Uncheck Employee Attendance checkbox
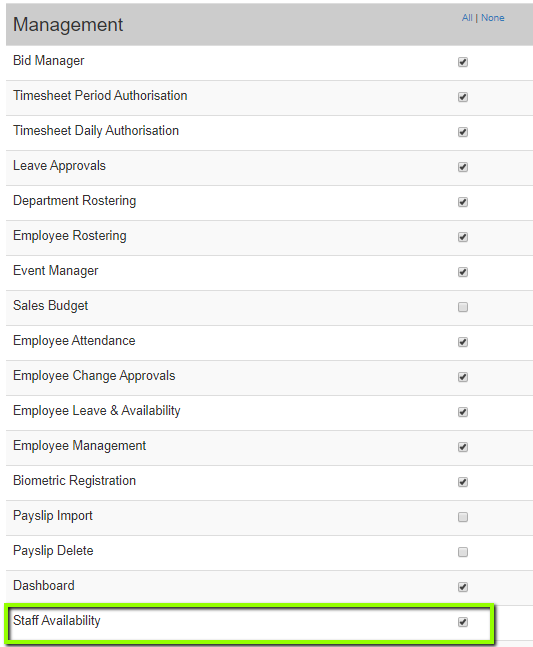Image resolution: width=533 pixels, height=647 pixels. pyautogui.click(x=462, y=342)
